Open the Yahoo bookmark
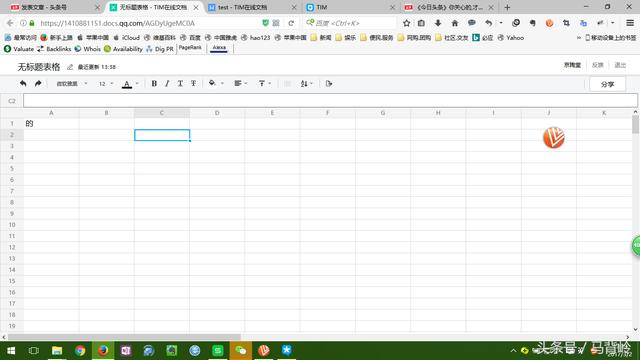 tap(511, 38)
